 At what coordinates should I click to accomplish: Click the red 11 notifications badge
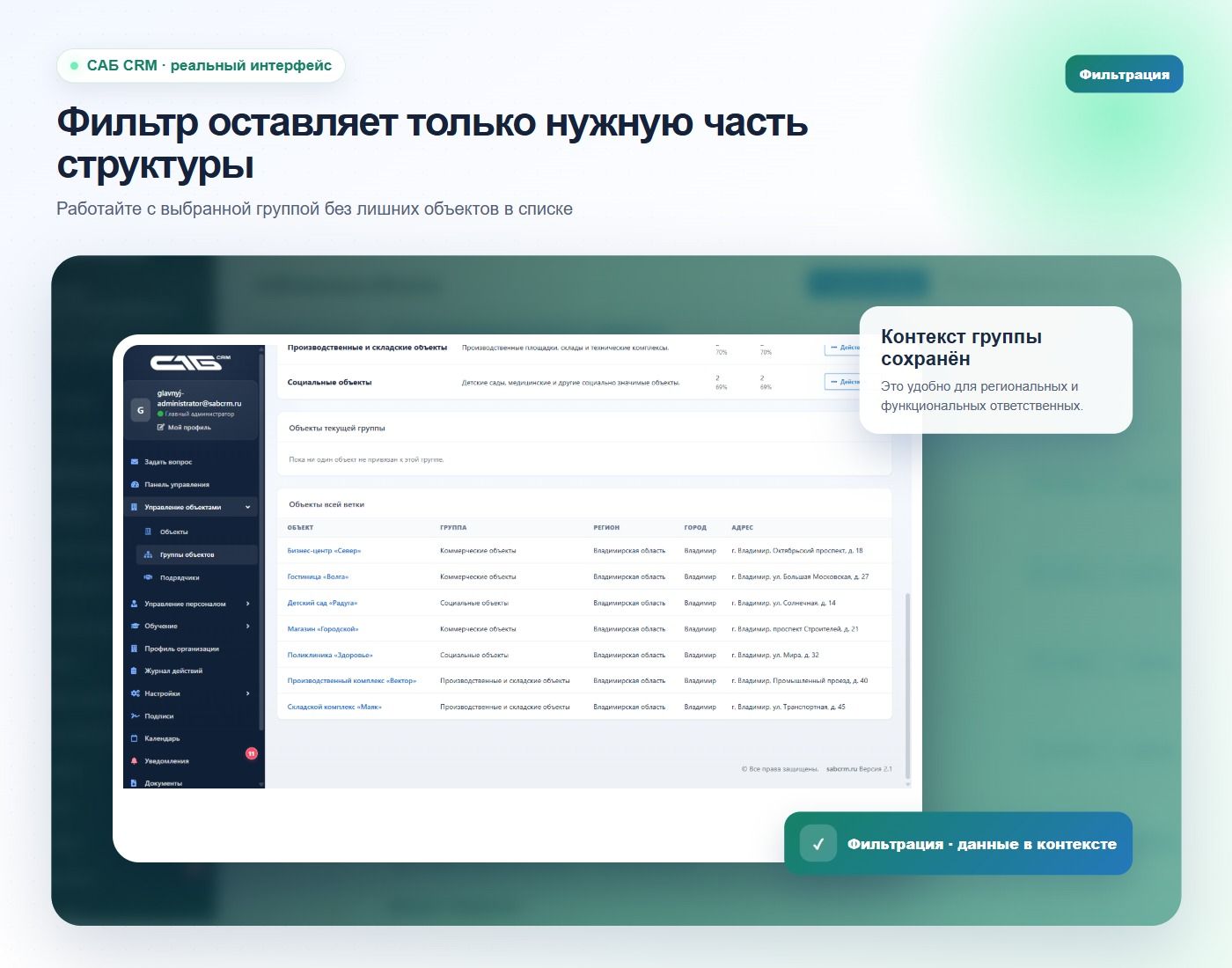(x=252, y=753)
